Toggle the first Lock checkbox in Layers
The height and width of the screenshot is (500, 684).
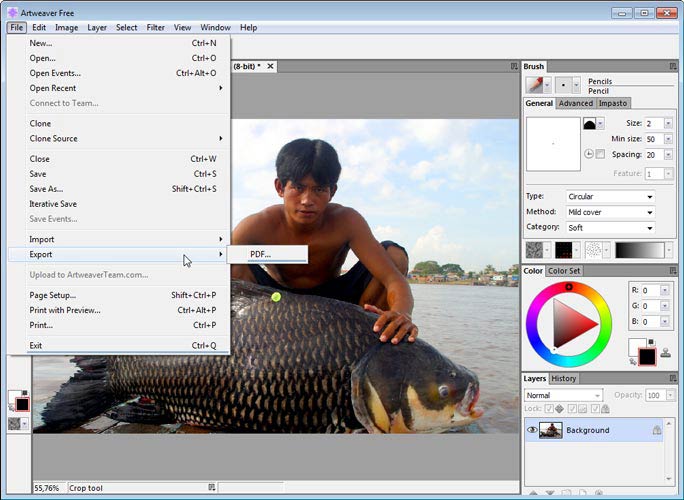click(x=548, y=410)
